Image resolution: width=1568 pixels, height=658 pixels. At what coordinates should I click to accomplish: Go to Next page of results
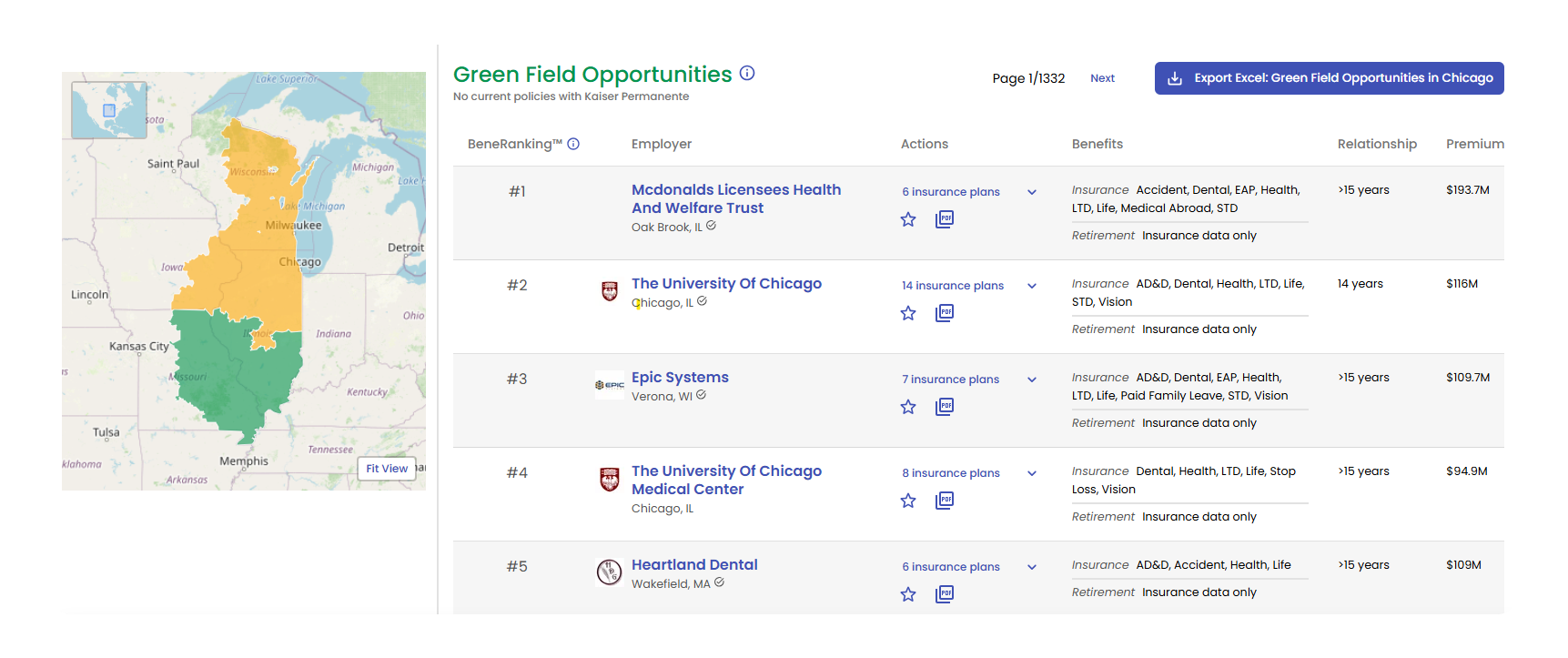pos(1102,78)
